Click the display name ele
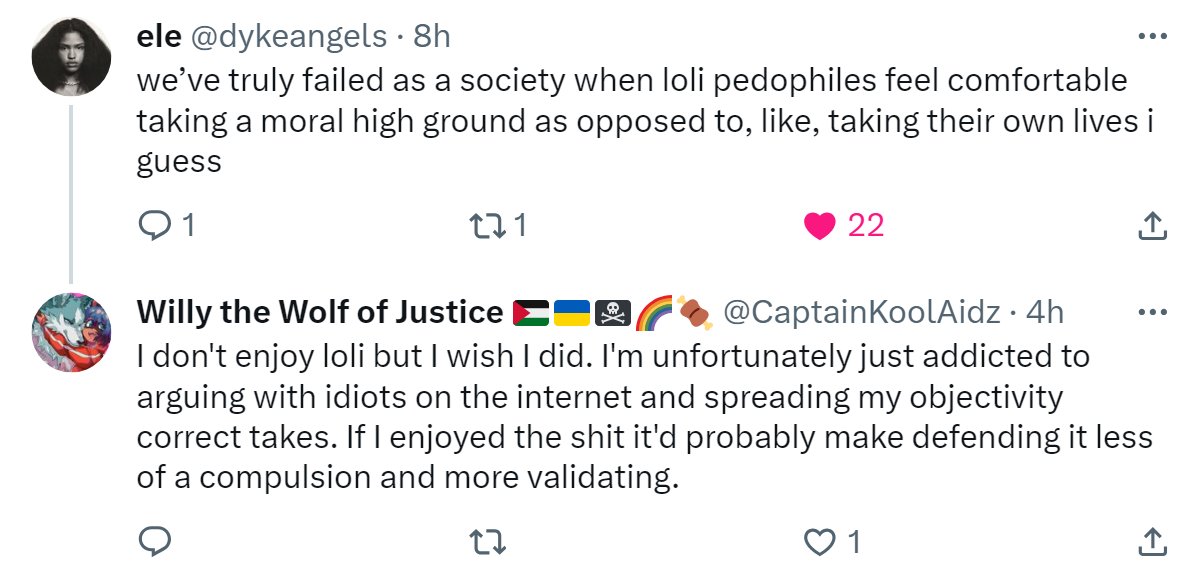 159,36
